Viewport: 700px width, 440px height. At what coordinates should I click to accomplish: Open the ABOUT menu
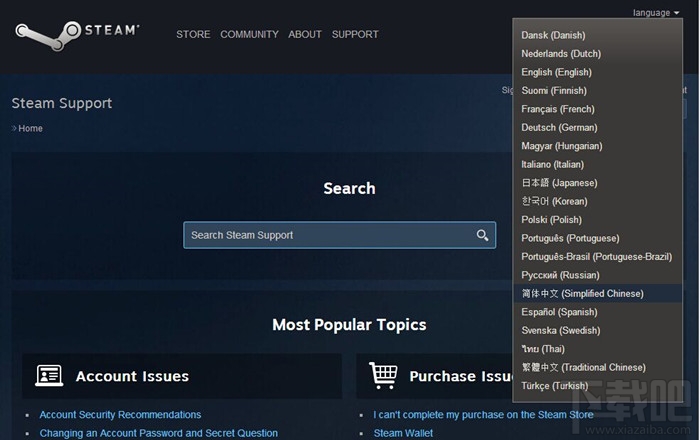[x=305, y=34]
